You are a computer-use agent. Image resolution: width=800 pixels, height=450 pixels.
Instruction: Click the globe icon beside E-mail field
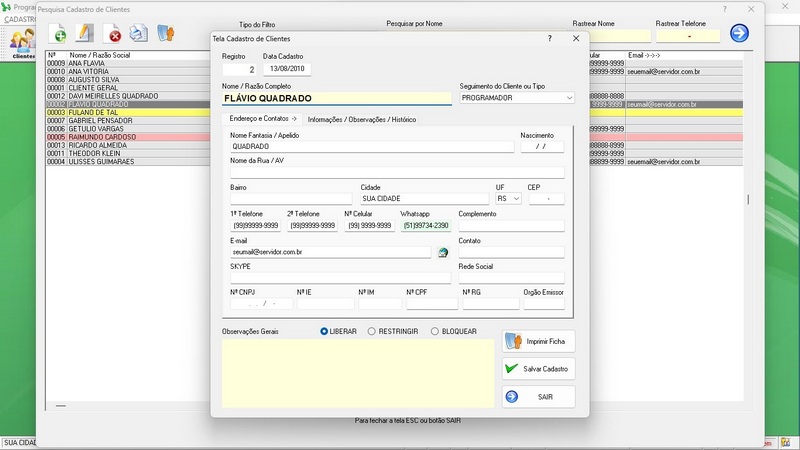[443, 252]
